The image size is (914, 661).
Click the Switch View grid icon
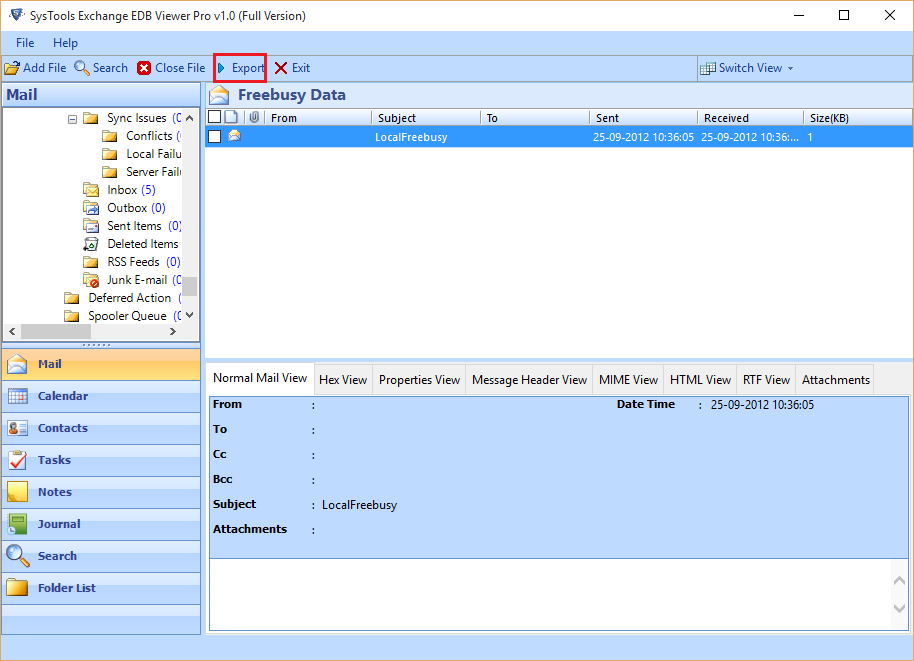tap(708, 68)
